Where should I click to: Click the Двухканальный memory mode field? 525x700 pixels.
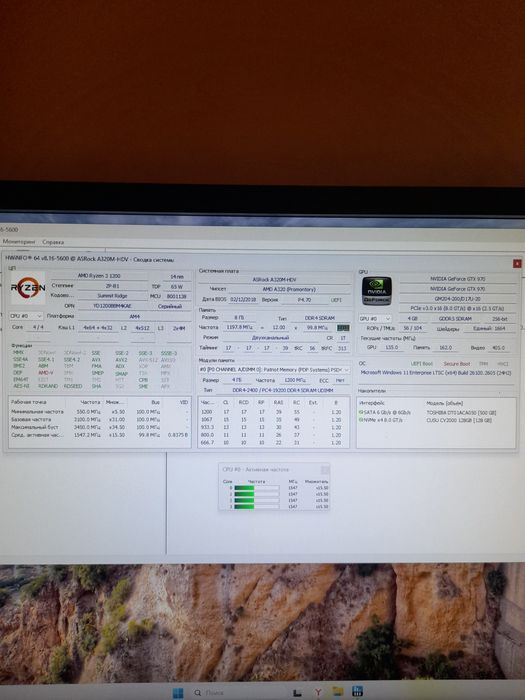tap(270, 338)
